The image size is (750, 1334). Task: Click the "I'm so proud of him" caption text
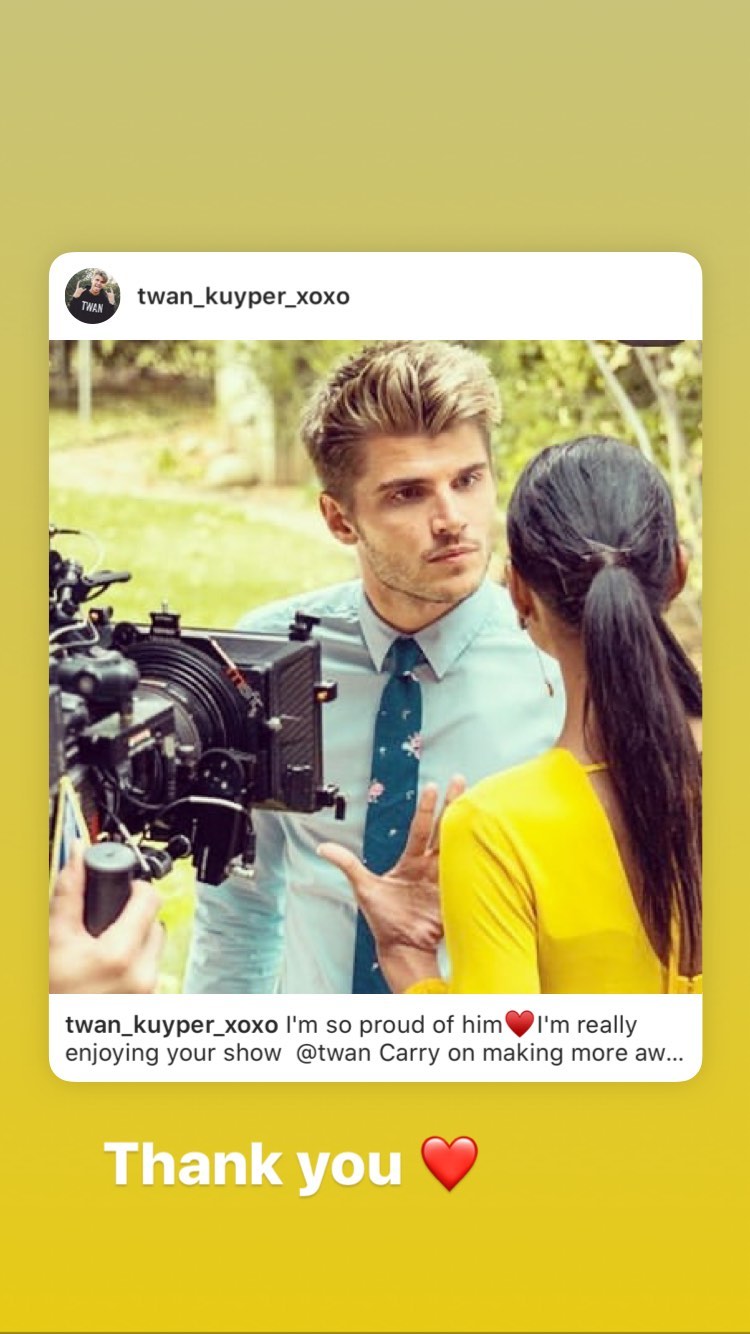(394, 1025)
